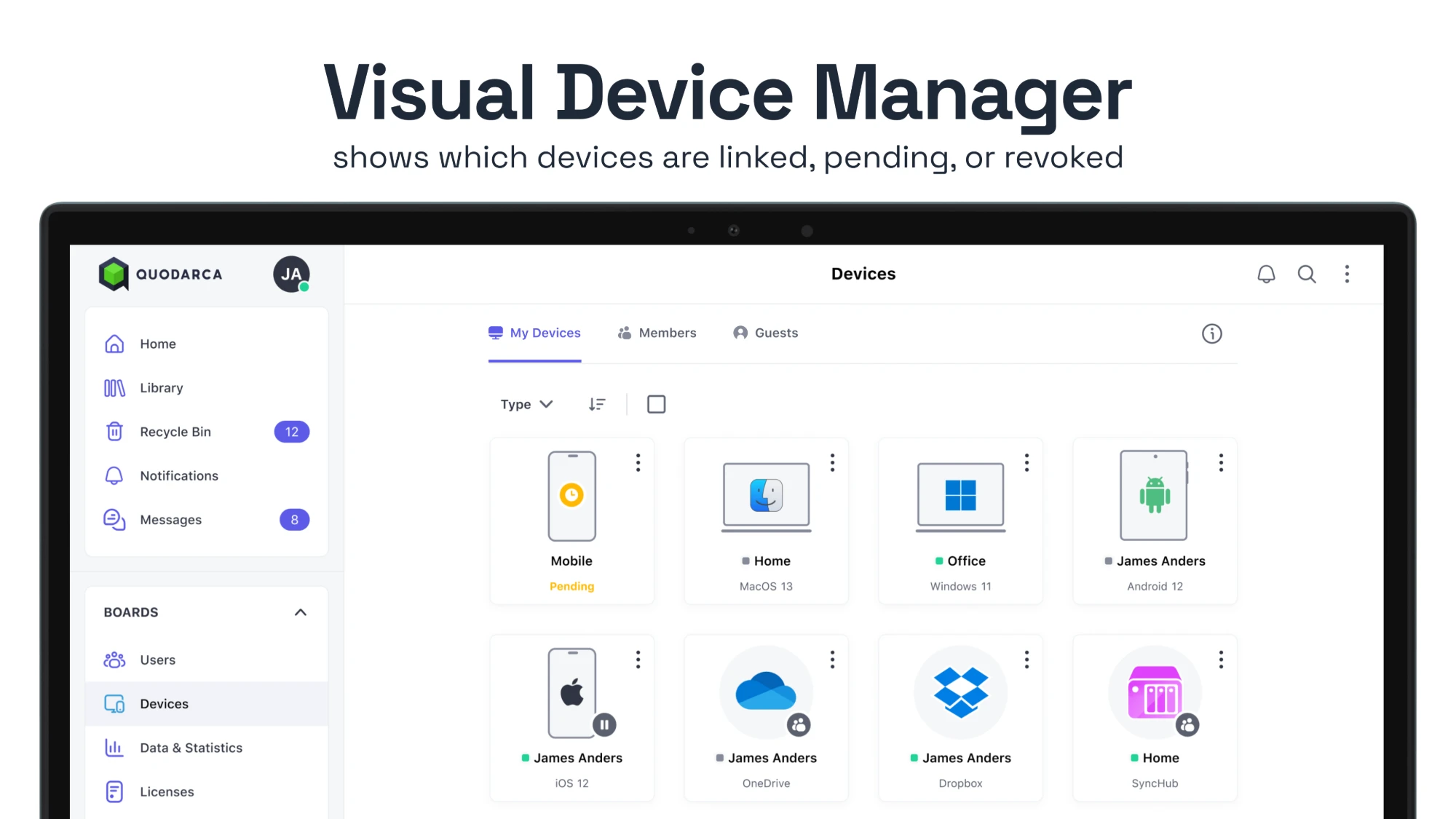Click the Quodarca logo
The width and height of the screenshot is (1456, 819).
[x=161, y=274]
